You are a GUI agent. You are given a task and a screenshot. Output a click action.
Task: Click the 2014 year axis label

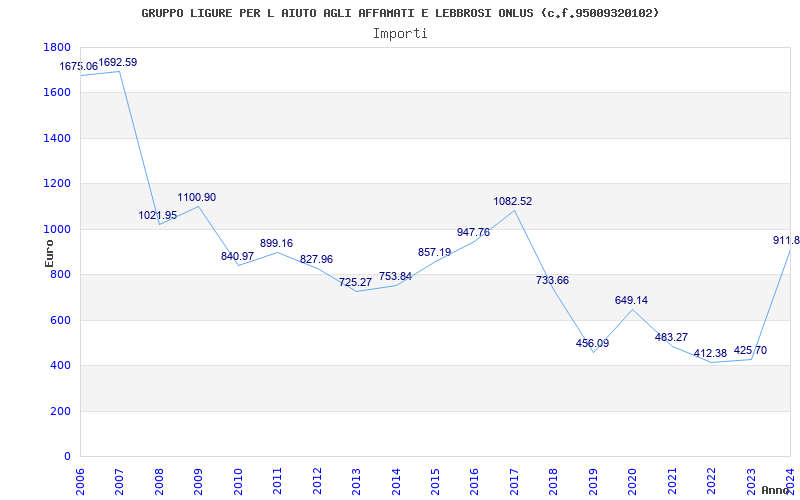[396, 482]
